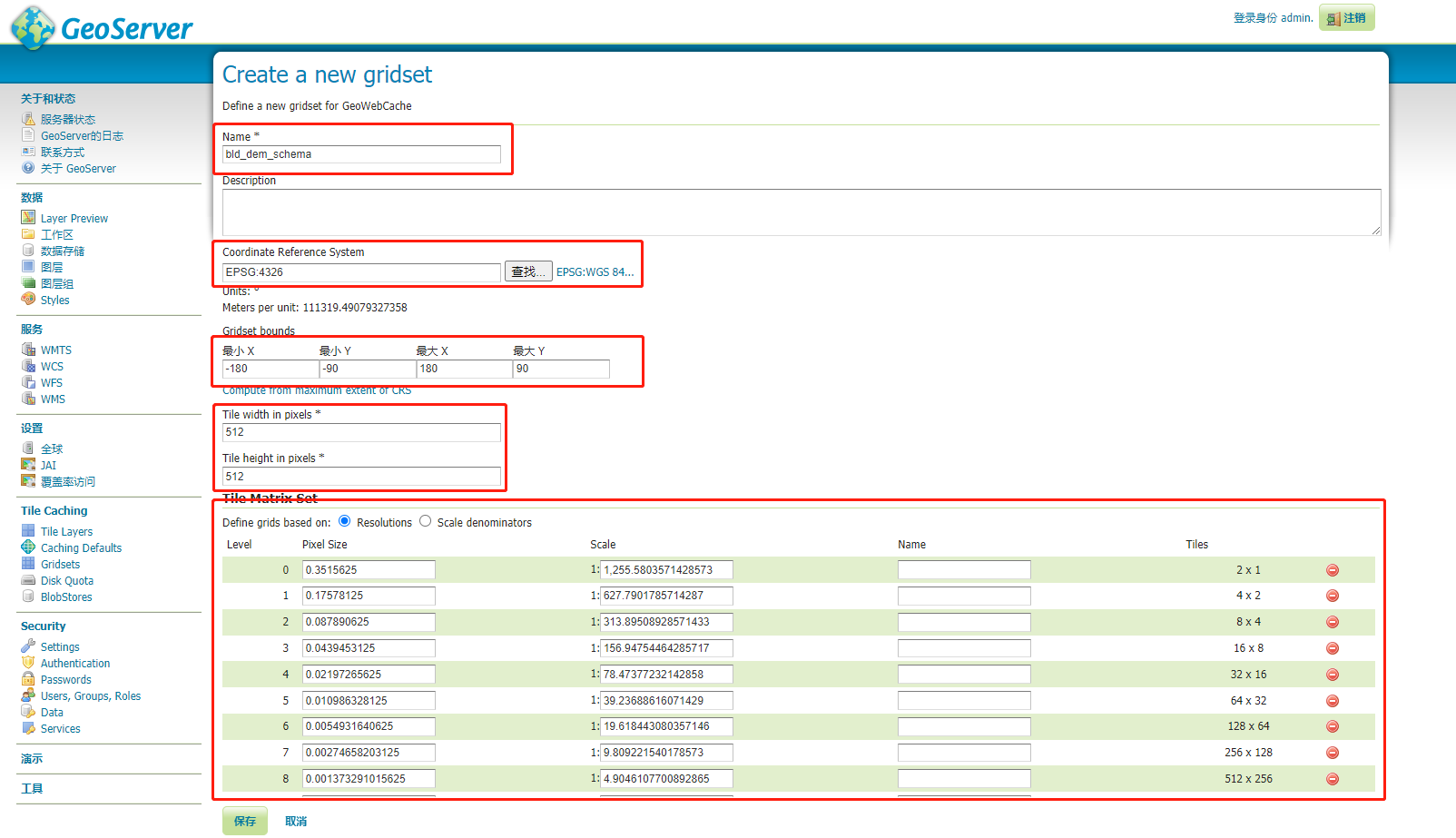The height and width of the screenshot is (838, 1456).
Task: Click the Gridsets icon
Action: (x=28, y=564)
